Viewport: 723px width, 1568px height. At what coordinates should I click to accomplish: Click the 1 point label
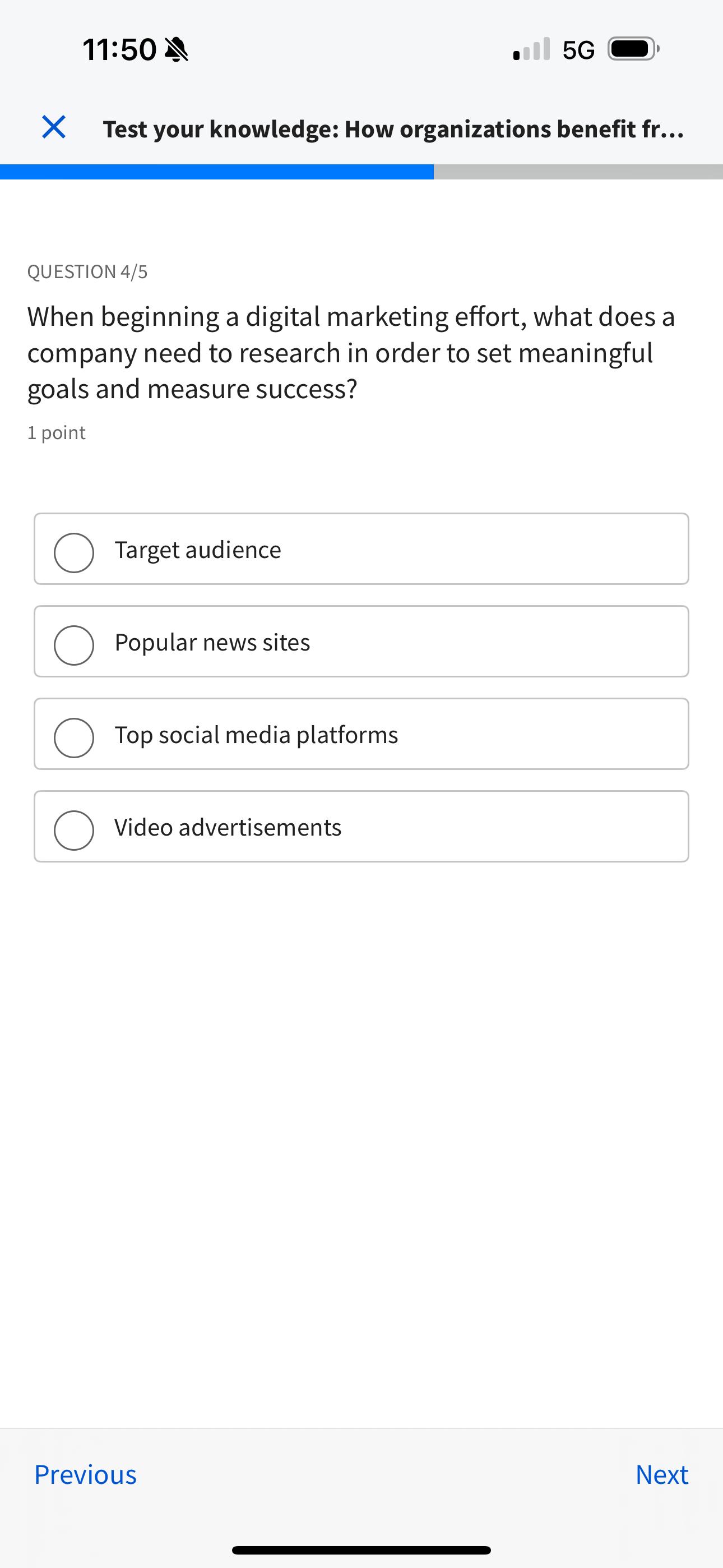coord(57,432)
